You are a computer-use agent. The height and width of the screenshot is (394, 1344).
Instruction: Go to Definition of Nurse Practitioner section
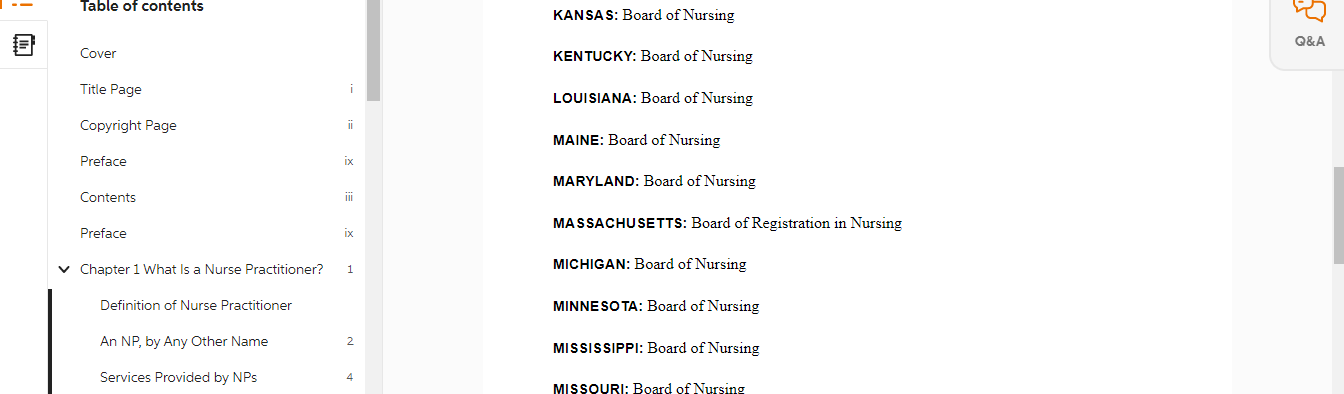pos(196,305)
